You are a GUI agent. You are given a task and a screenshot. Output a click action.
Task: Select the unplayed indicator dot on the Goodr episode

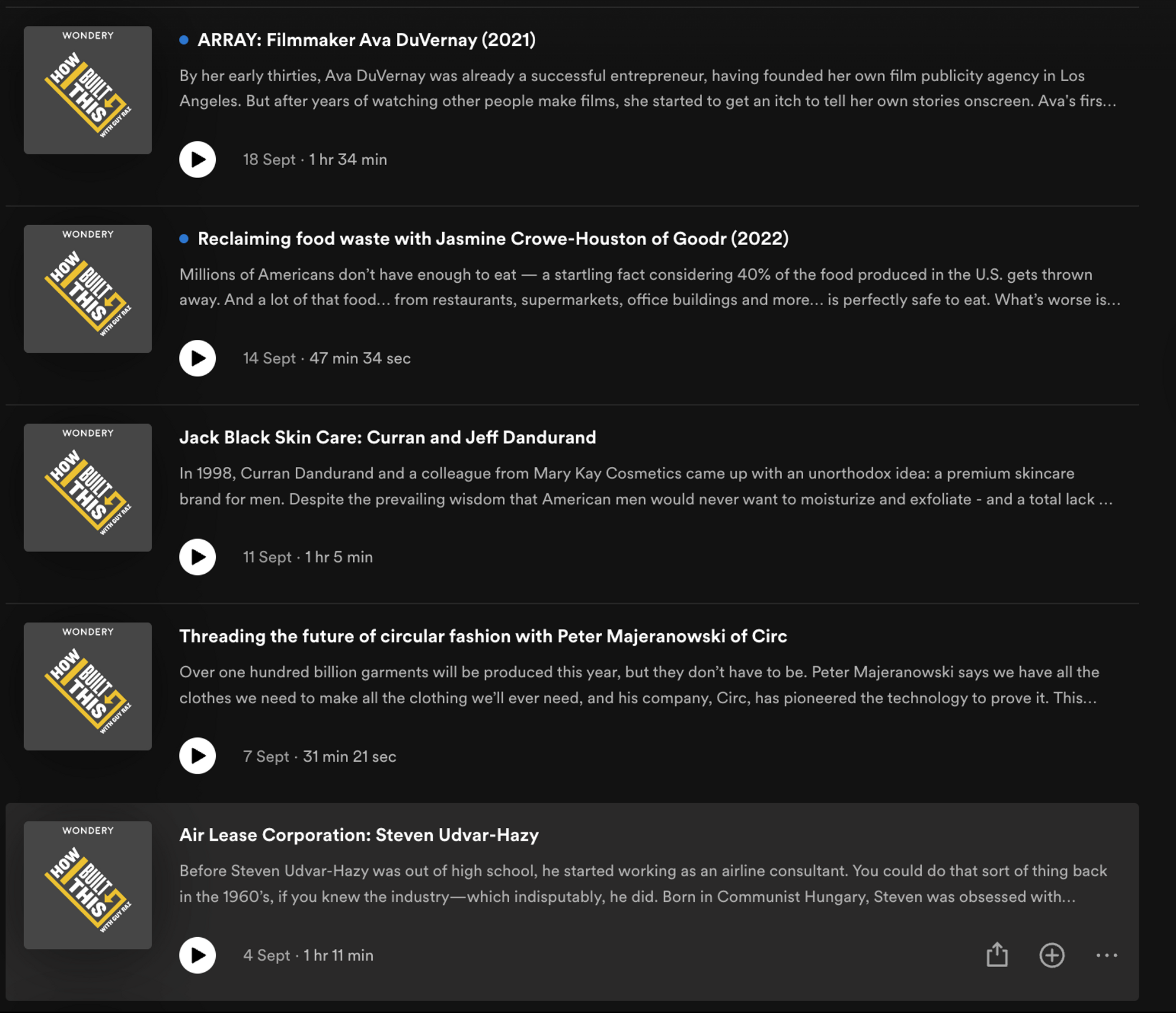click(x=183, y=239)
